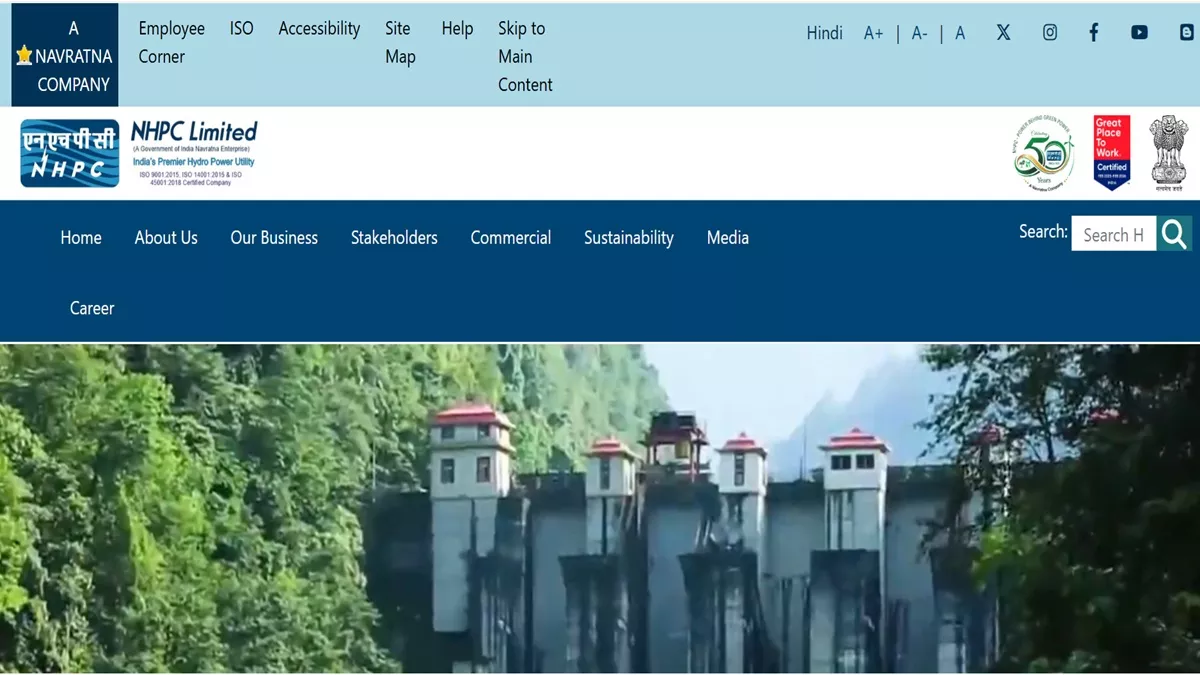Open the Stakeholders menu
This screenshot has height=675, width=1200.
click(394, 238)
